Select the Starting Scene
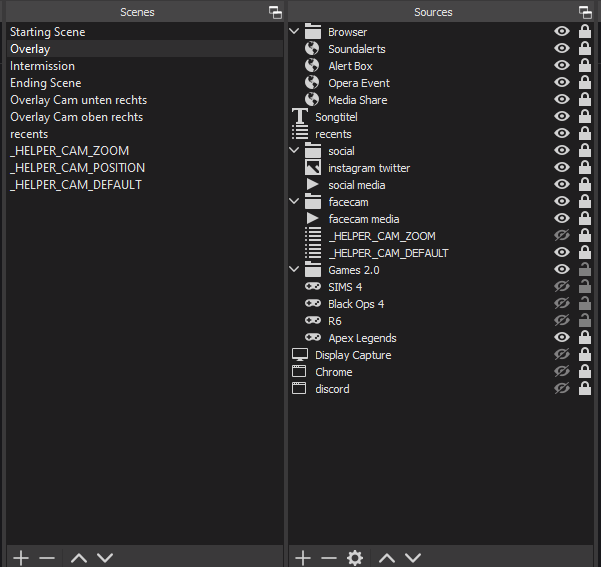Viewport: 601px width, 567px height. (47, 32)
